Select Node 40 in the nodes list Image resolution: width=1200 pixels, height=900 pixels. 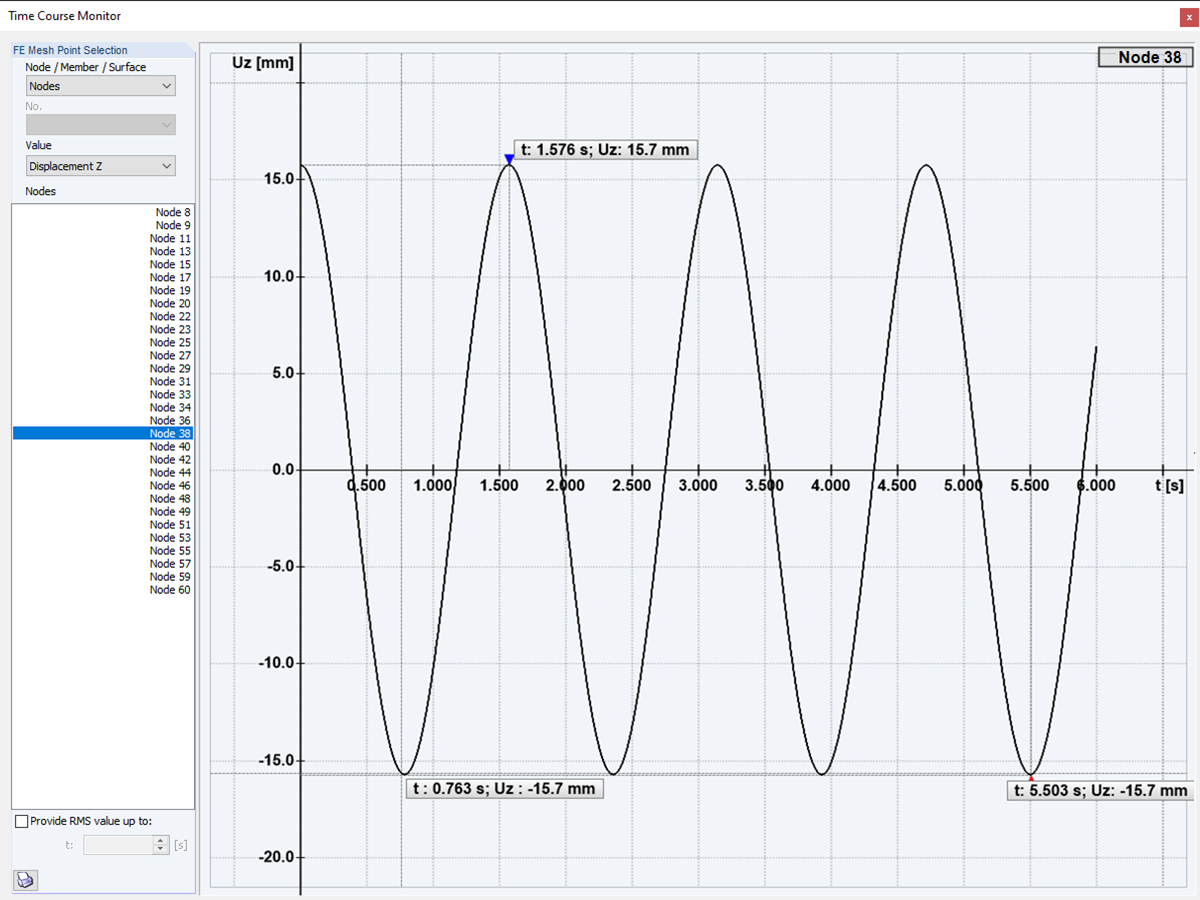(x=102, y=446)
